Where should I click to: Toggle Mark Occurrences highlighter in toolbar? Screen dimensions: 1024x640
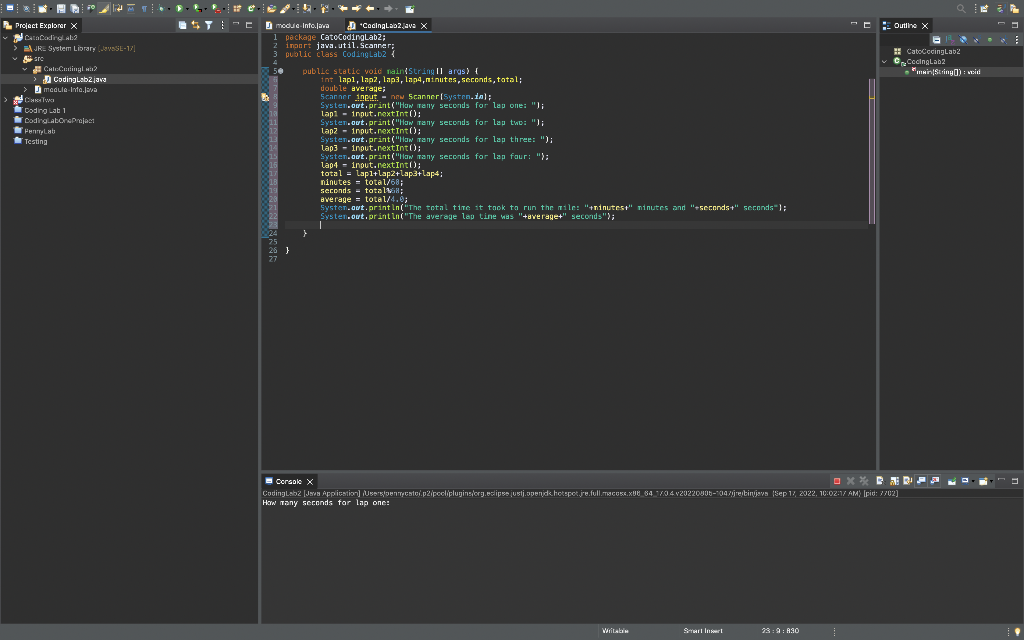(x=104, y=8)
